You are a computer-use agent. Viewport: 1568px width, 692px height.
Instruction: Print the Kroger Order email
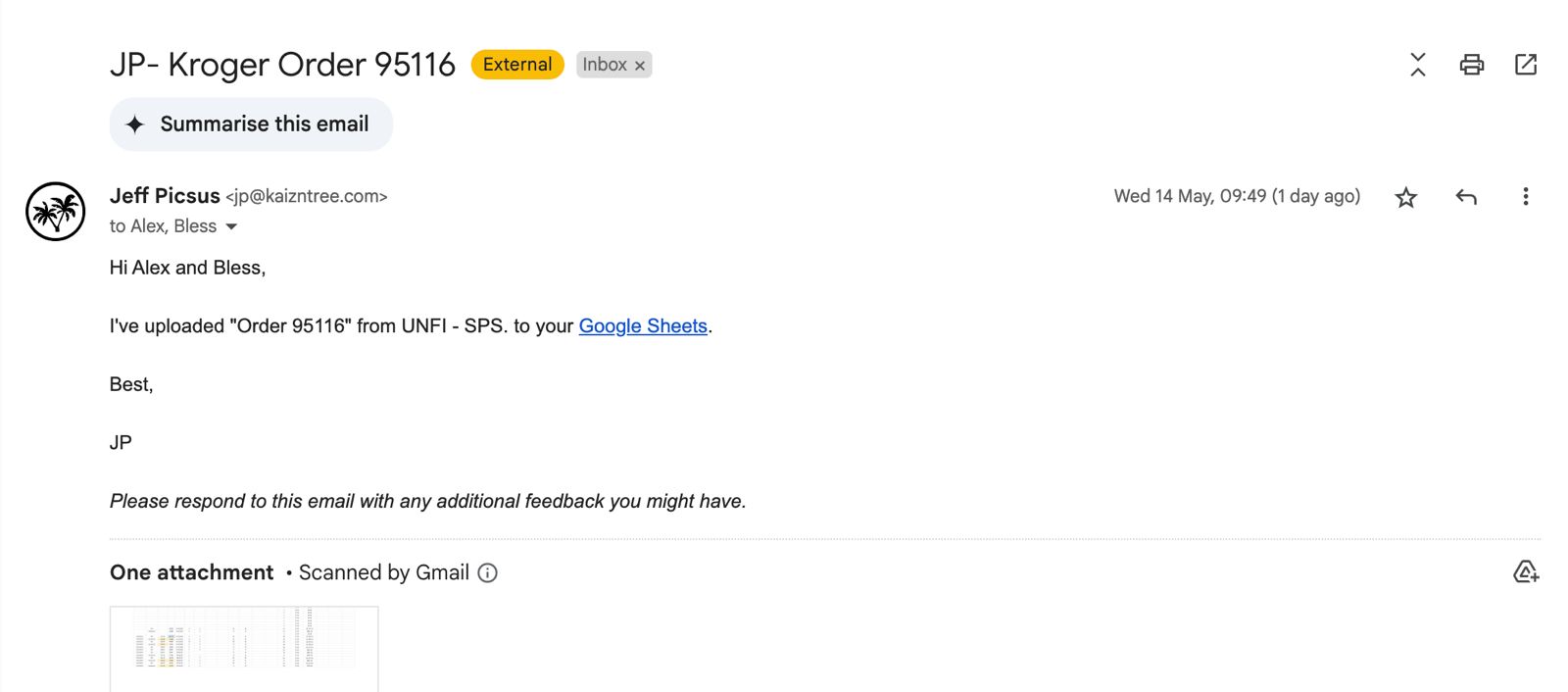click(x=1471, y=65)
